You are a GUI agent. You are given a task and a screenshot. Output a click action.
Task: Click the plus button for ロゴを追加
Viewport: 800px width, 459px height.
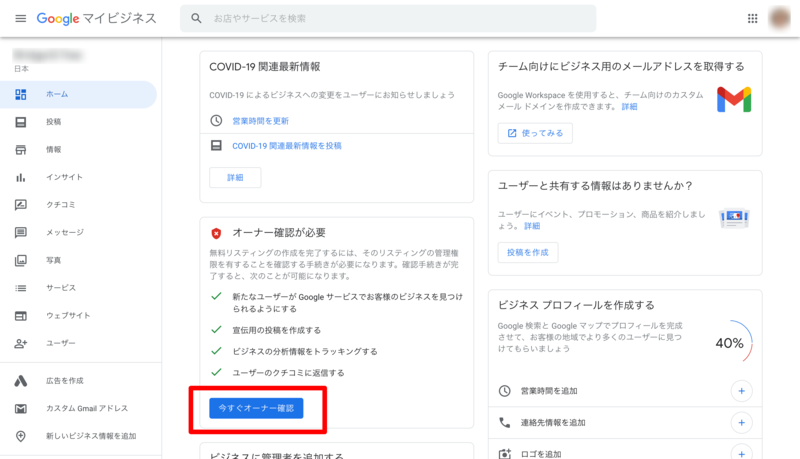(x=741, y=453)
